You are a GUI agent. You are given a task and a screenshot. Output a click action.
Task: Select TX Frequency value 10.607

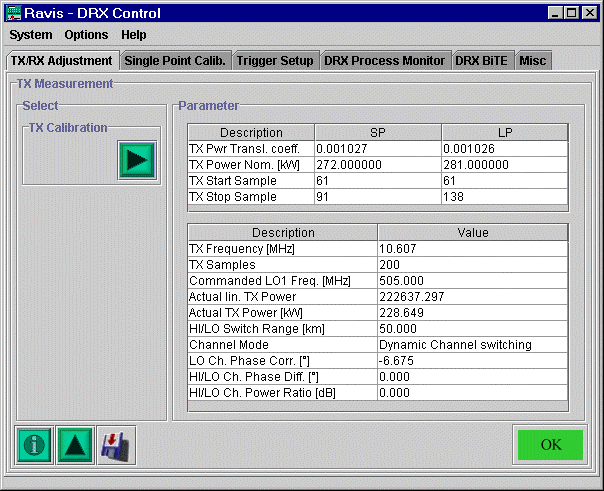[473, 249]
